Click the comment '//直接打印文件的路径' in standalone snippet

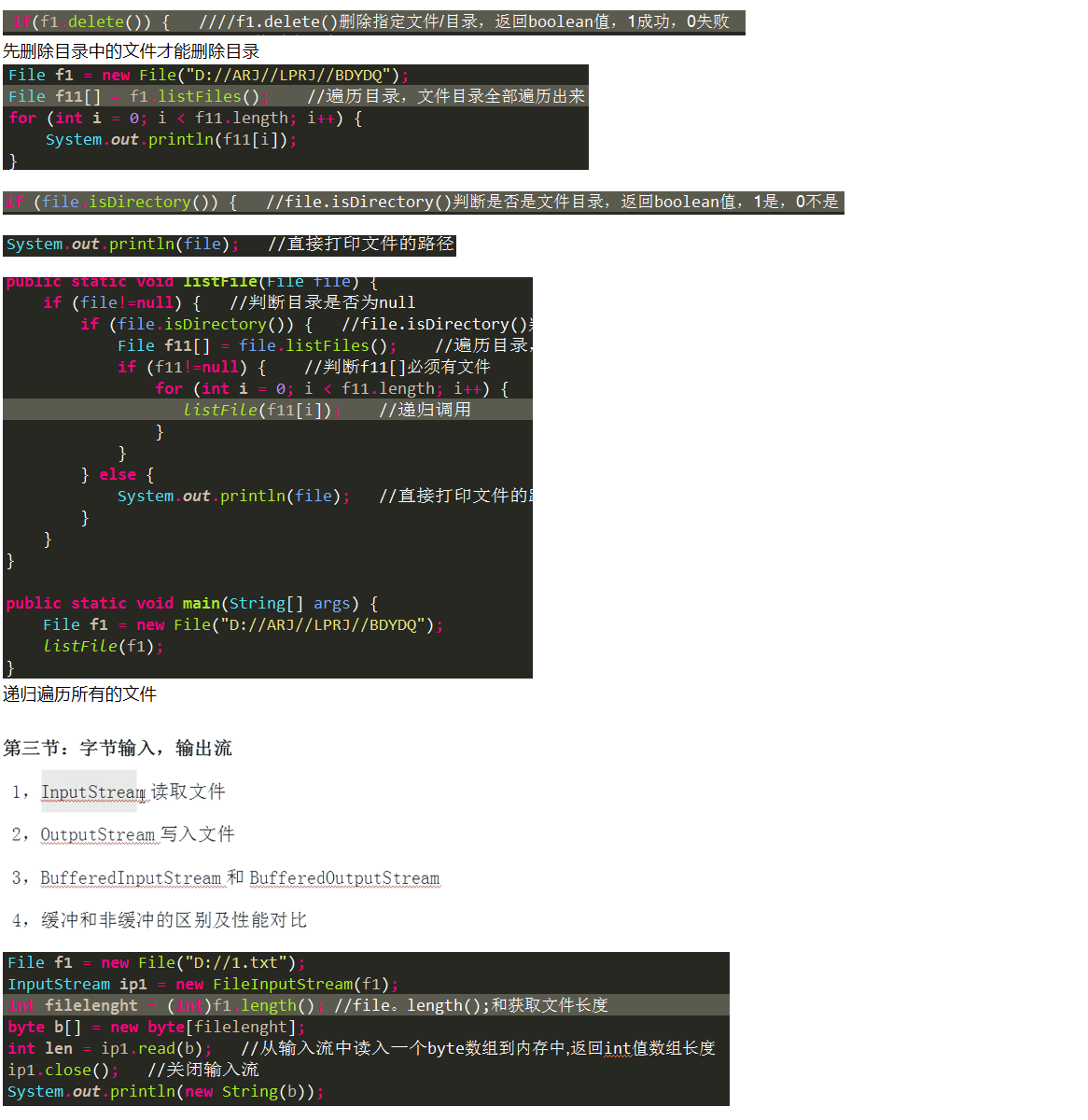click(x=361, y=245)
